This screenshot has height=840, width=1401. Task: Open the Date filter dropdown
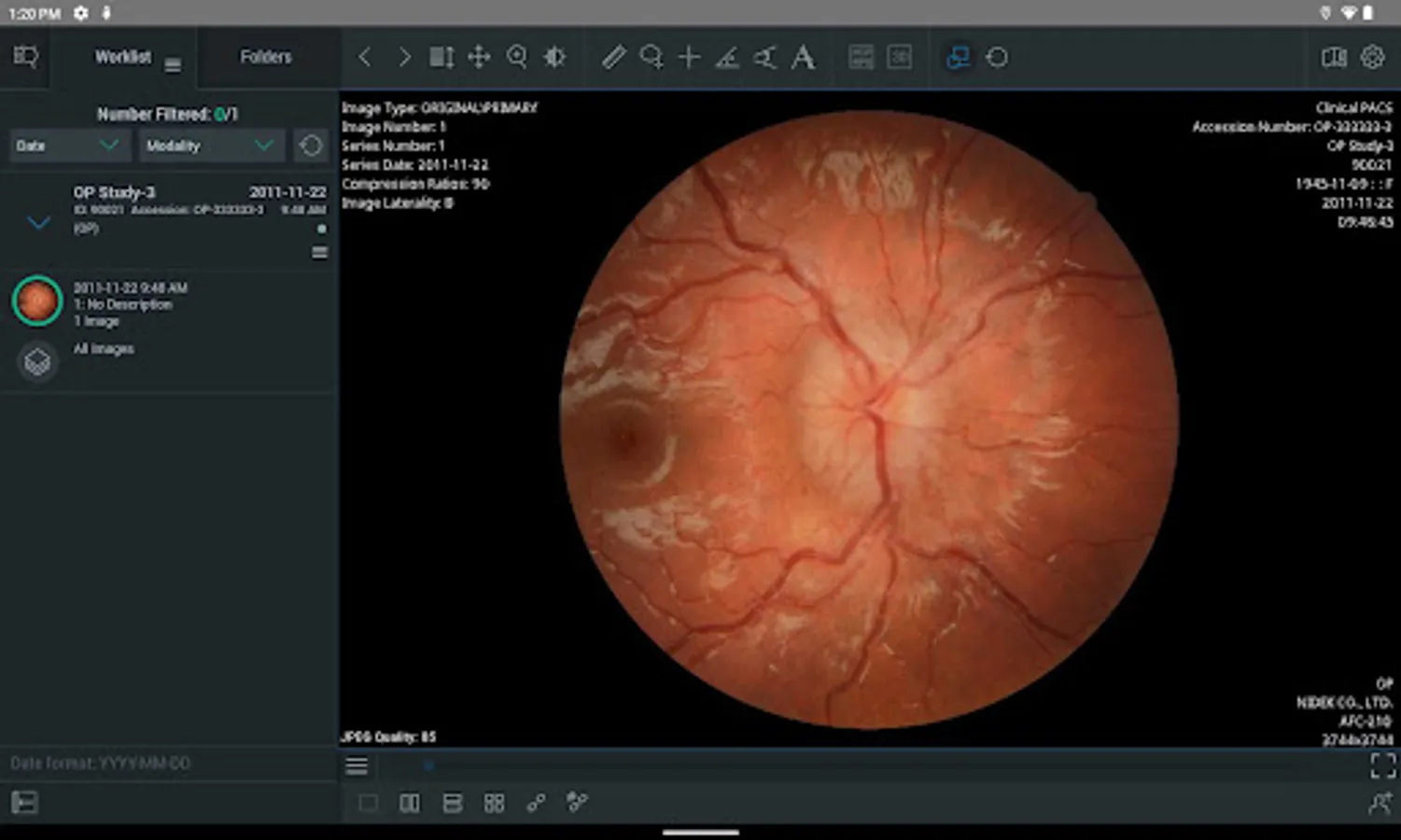(x=68, y=146)
